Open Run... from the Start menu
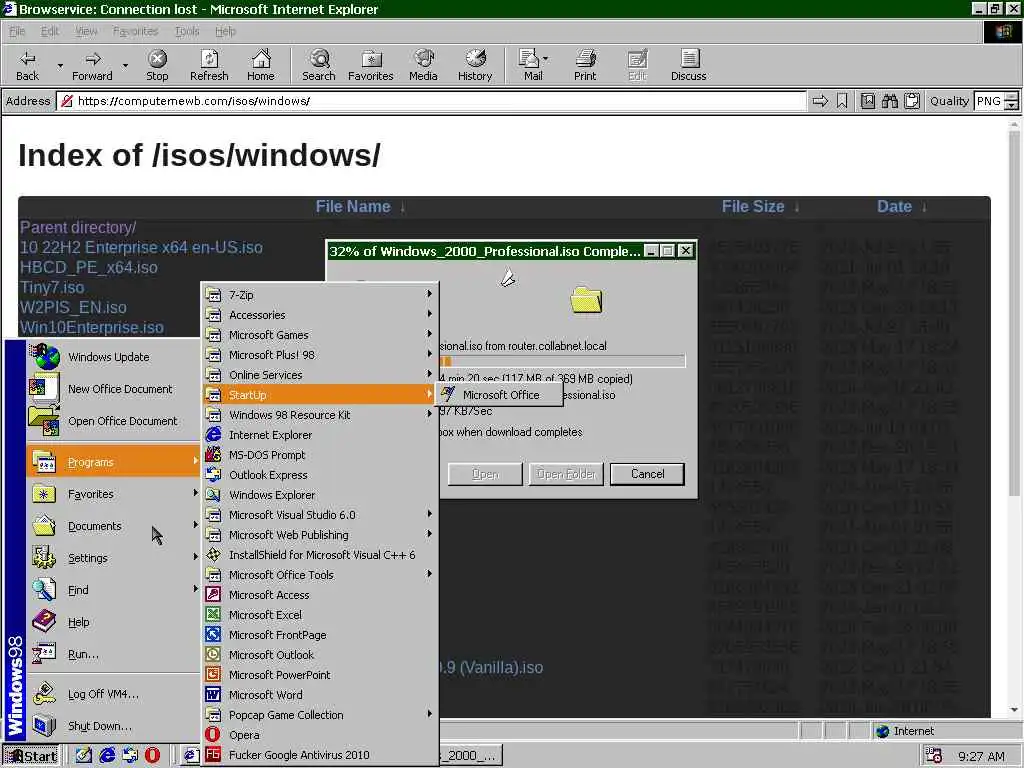Image resolution: width=1024 pixels, height=768 pixels. pos(113,654)
